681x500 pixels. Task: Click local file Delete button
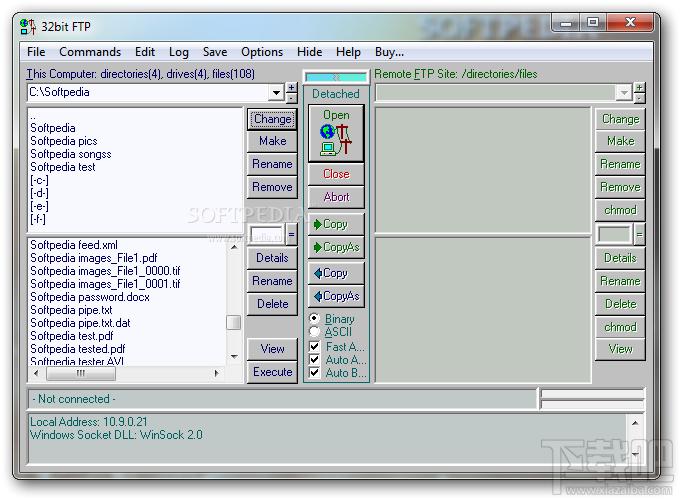[272, 304]
